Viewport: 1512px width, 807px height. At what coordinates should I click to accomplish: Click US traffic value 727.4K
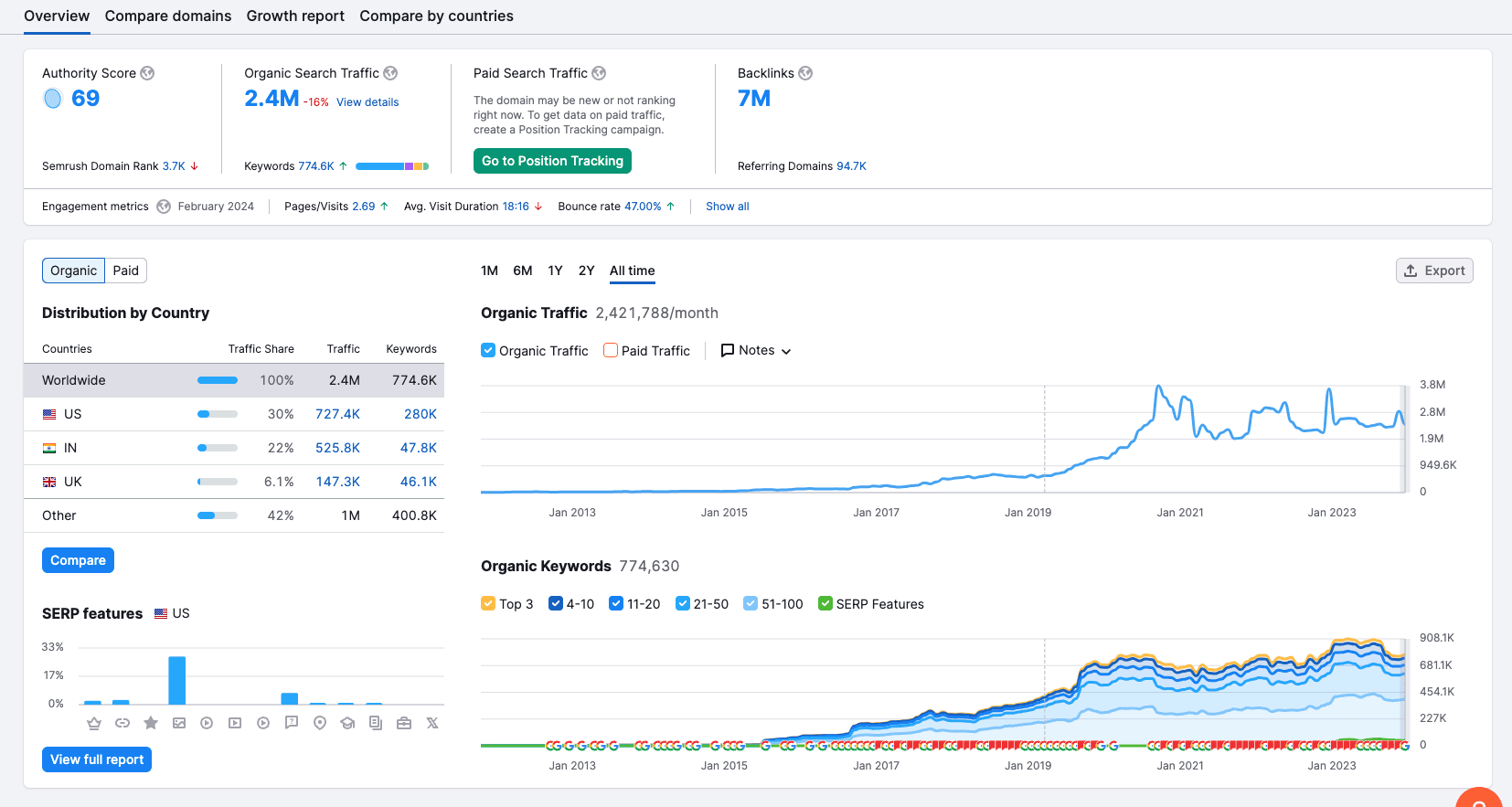pyautogui.click(x=337, y=414)
